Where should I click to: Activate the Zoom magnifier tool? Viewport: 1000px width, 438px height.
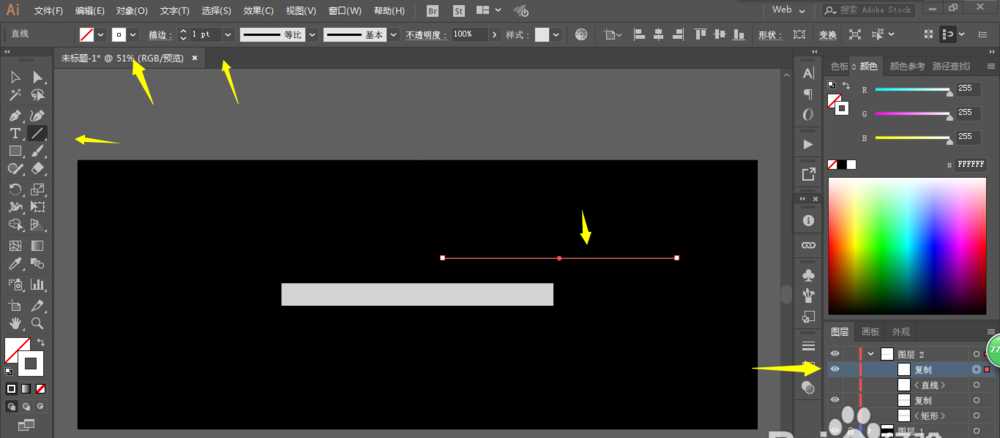coord(38,324)
